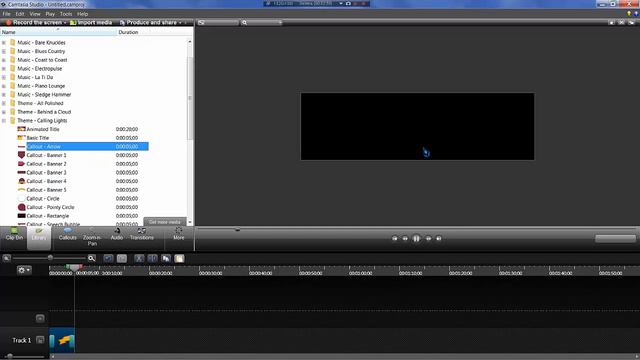Image resolution: width=640 pixels, height=360 pixels.
Task: Select Callout - Arrow library item
Action: [x=83, y=147]
